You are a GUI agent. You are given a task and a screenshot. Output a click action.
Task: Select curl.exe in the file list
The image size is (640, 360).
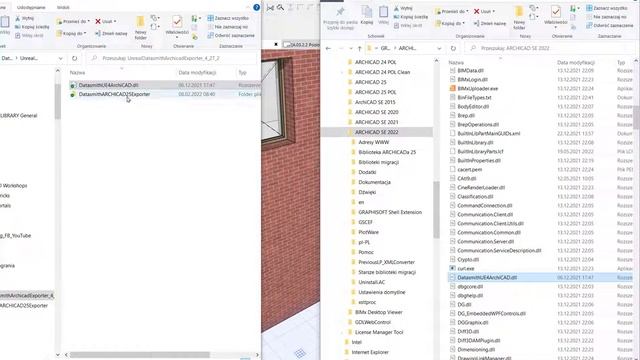(466, 269)
